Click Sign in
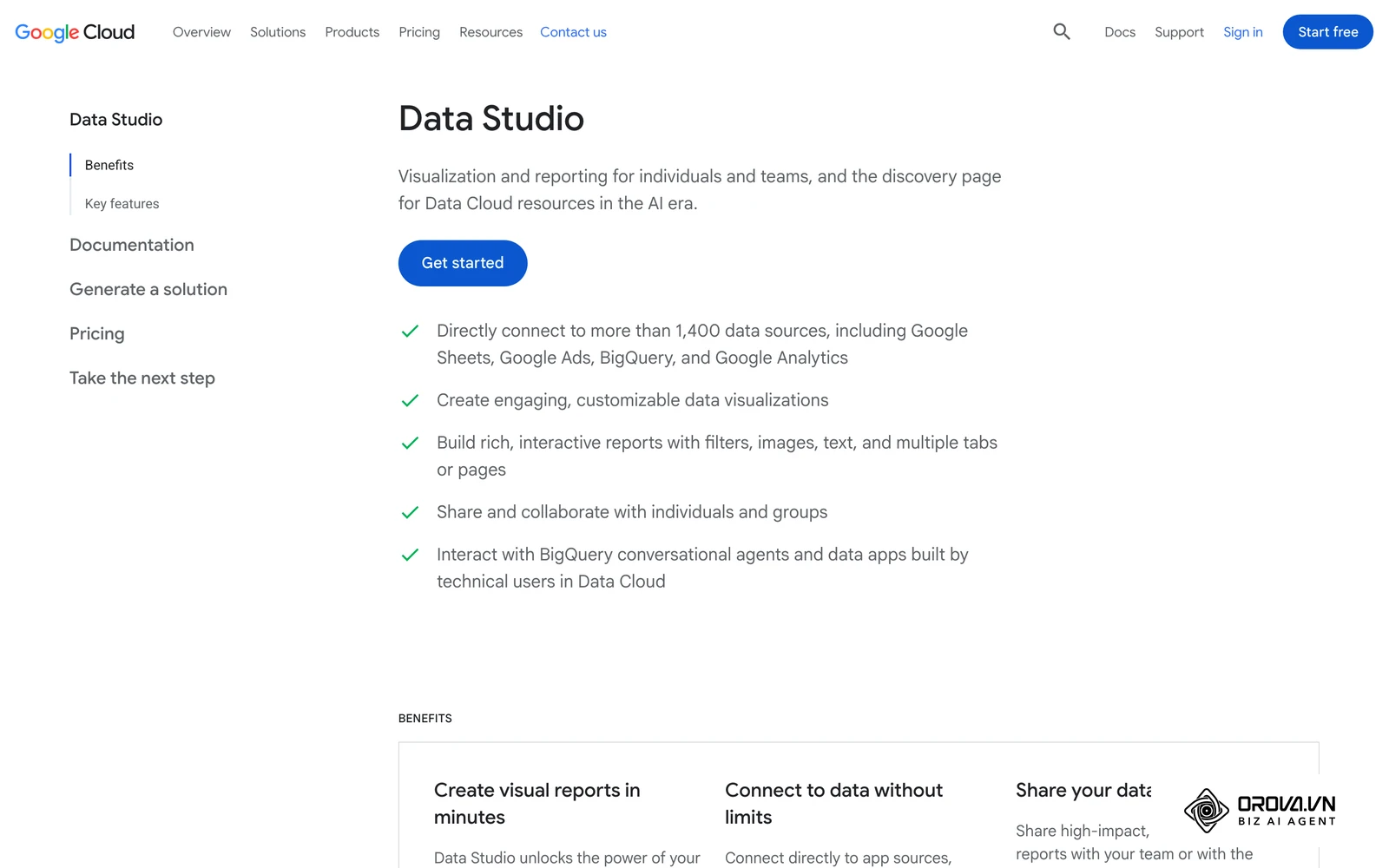The width and height of the screenshot is (1389, 868). tap(1243, 32)
